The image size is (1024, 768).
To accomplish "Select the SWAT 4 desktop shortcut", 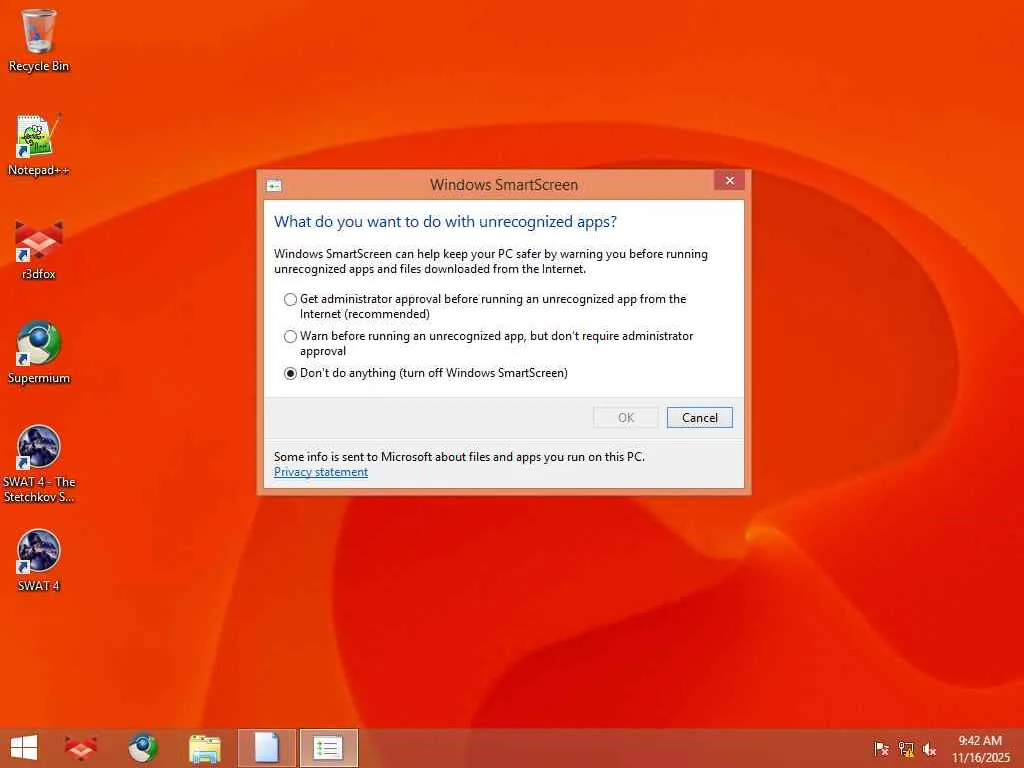I will coord(39,560).
